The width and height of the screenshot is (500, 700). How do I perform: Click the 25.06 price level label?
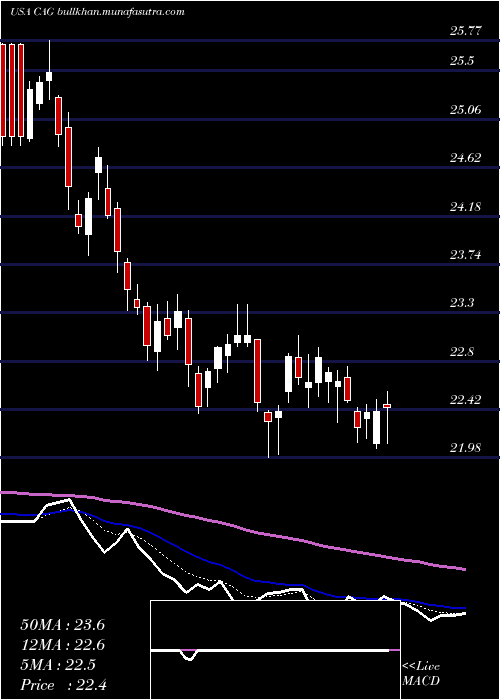tap(467, 110)
